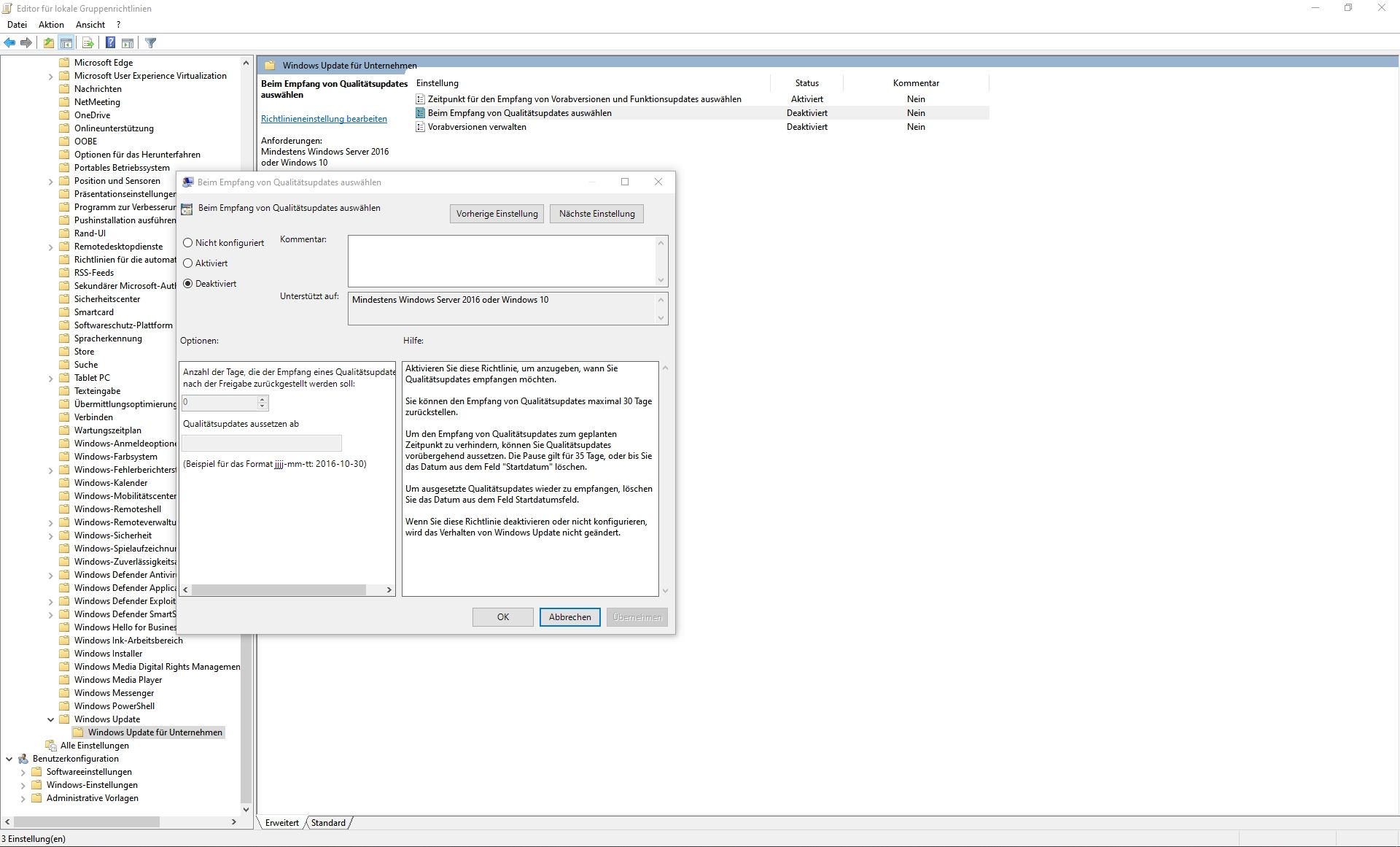Click the options horizontal scrollbar thumb

[279, 590]
